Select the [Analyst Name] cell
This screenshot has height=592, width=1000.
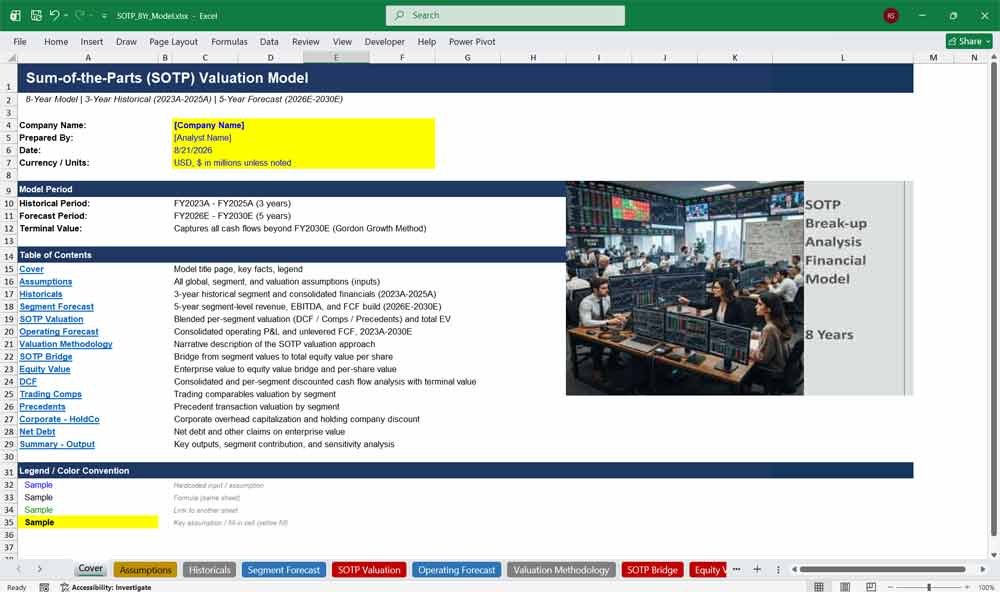click(304, 138)
